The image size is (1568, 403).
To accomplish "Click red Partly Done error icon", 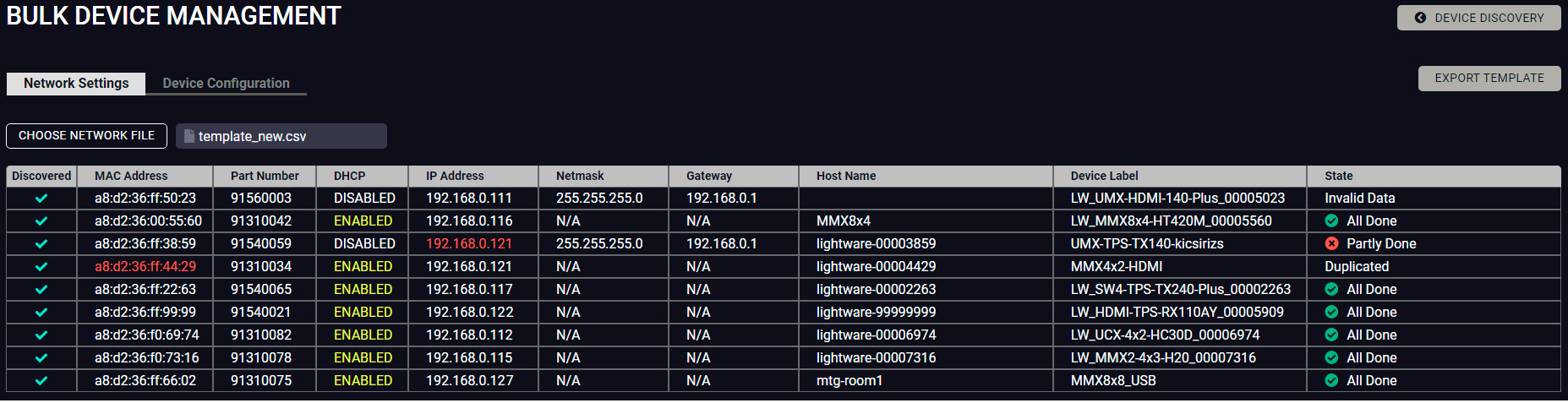I will [x=1331, y=243].
